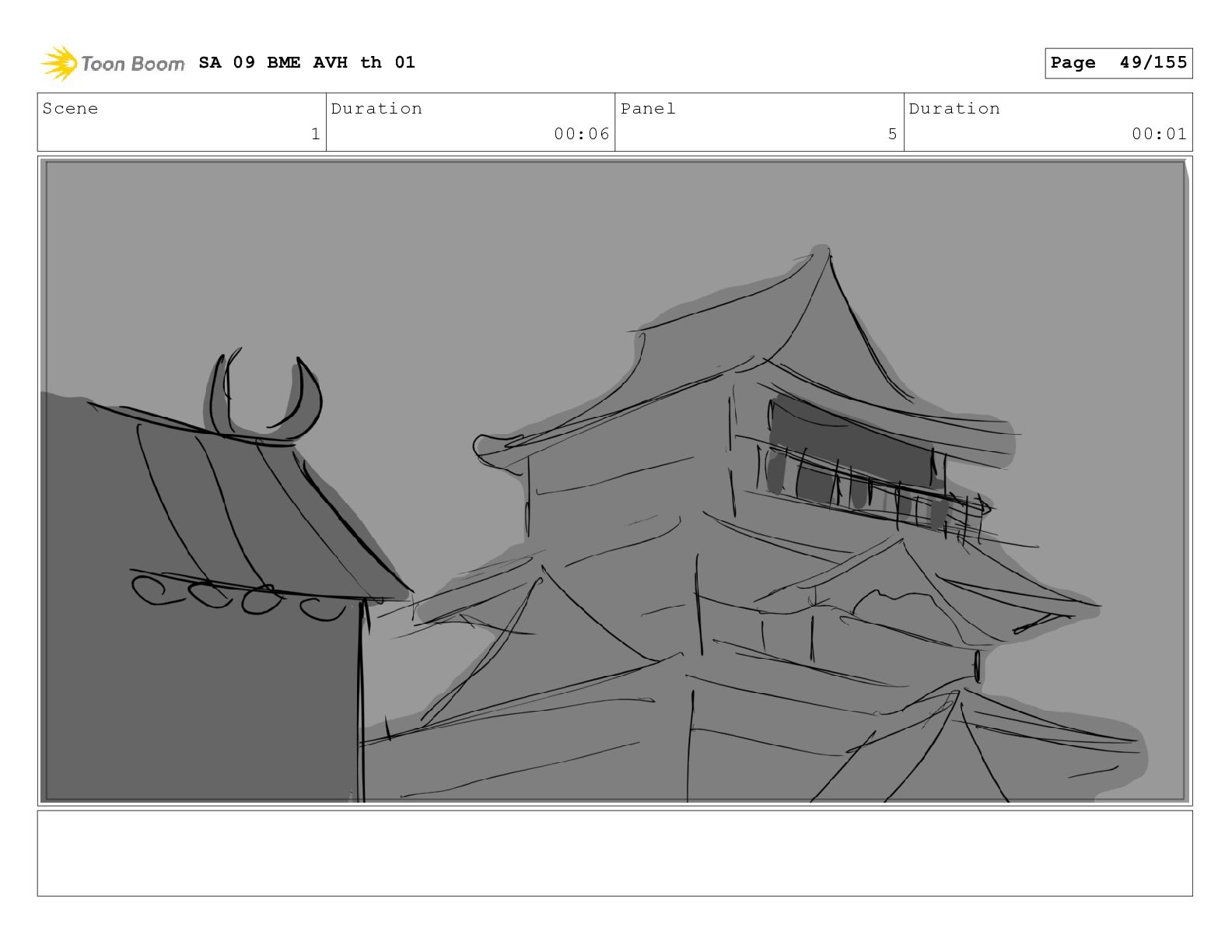
Task: Select scene number value '1'
Action: coord(315,134)
